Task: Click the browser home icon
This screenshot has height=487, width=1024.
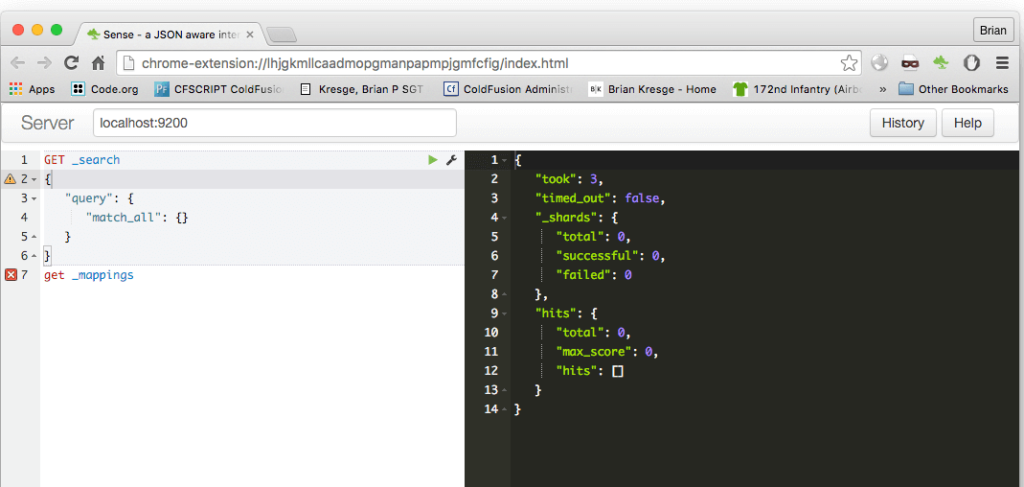Action: [99, 63]
